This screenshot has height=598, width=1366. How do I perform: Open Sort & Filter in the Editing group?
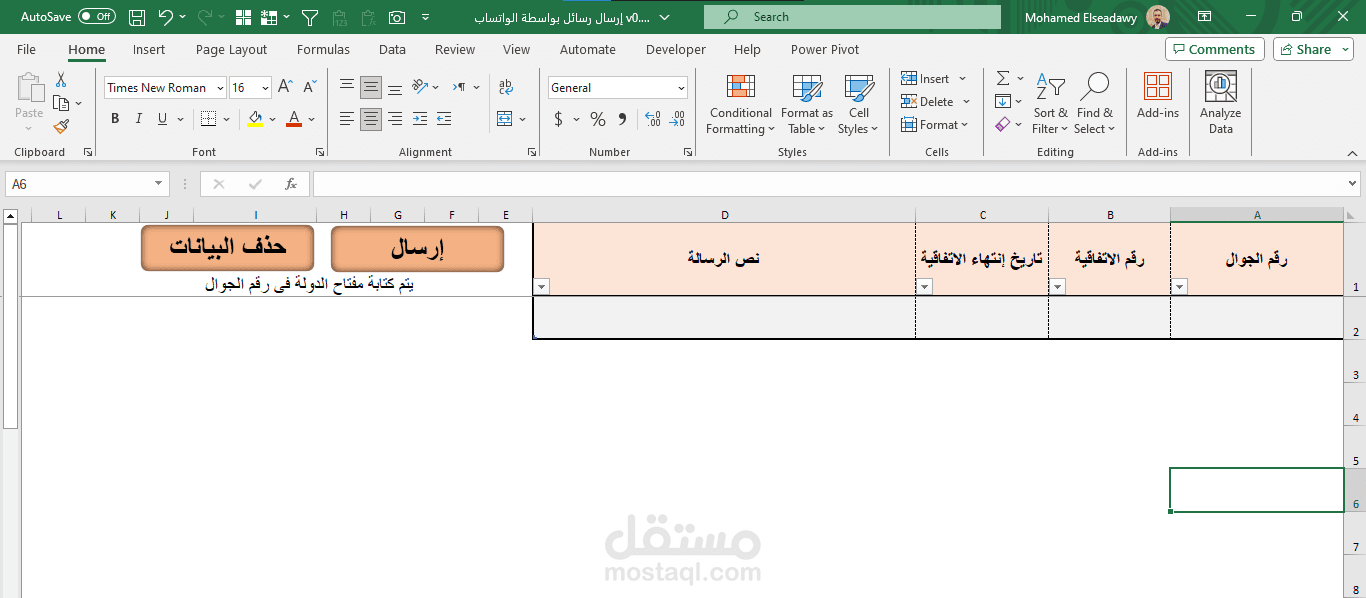point(1050,103)
